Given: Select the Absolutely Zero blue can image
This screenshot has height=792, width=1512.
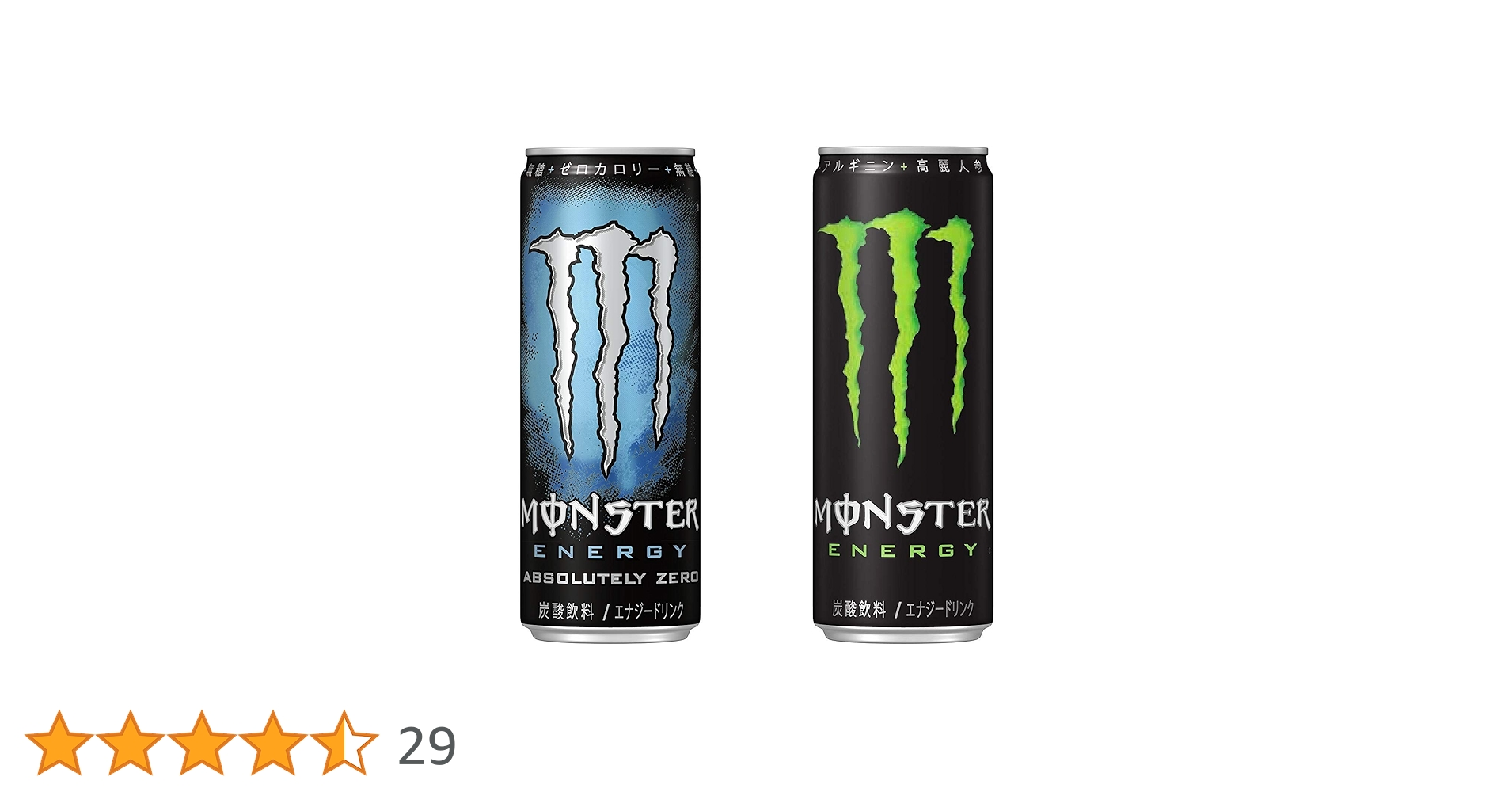Looking at the screenshot, I should point(610,394).
